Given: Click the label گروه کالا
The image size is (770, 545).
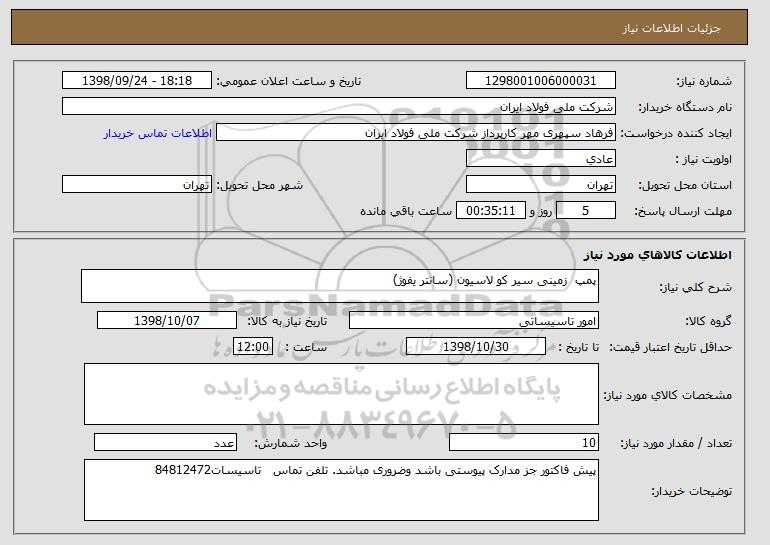Looking at the screenshot, I should click(709, 321).
